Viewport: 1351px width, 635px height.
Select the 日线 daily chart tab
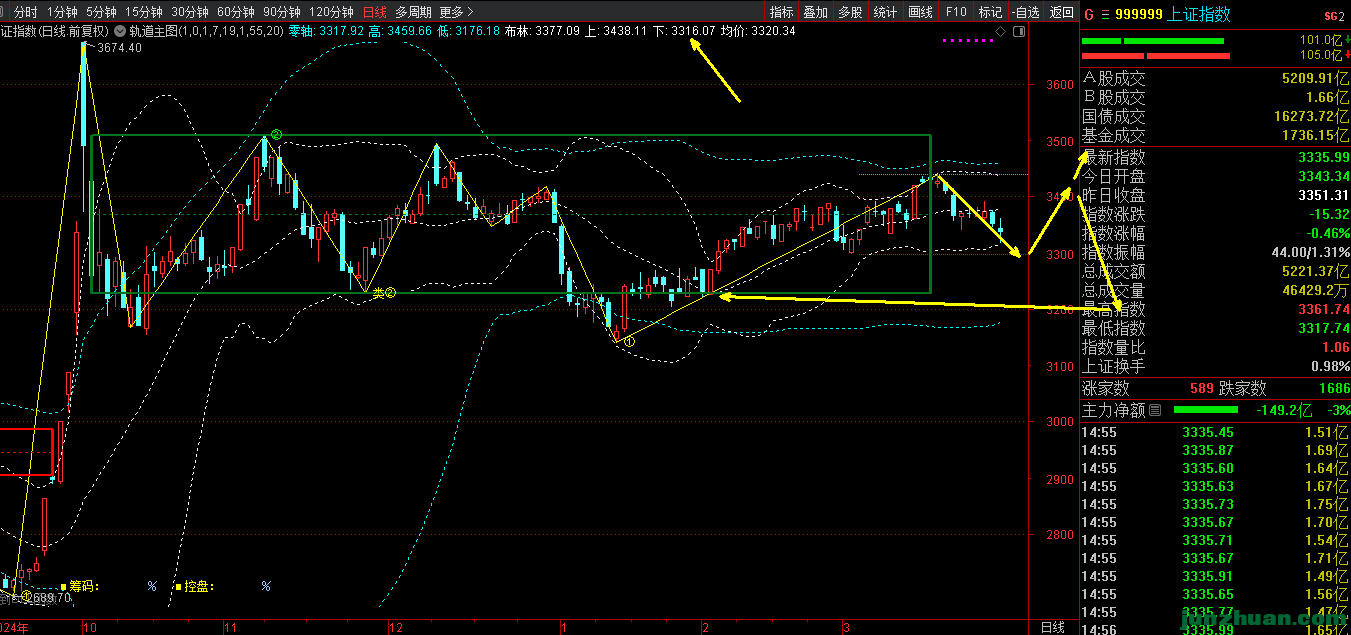375,12
